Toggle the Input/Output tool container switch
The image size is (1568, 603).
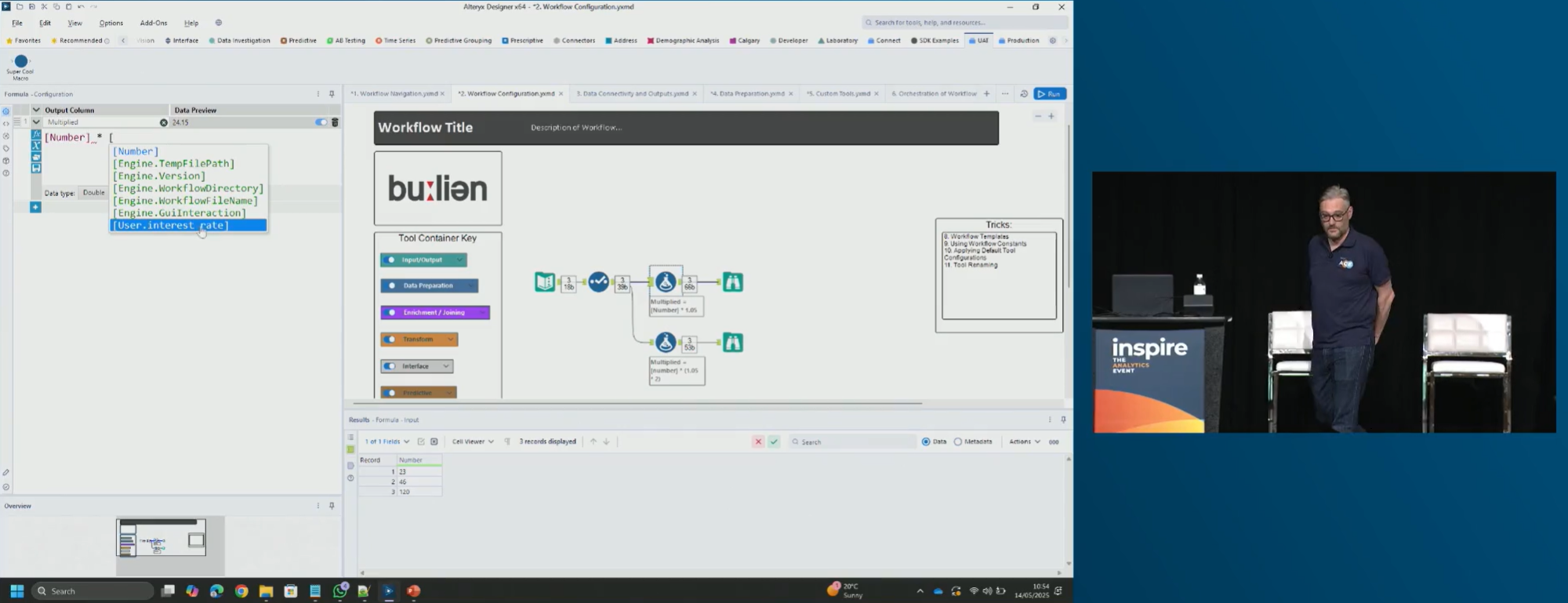tap(390, 260)
